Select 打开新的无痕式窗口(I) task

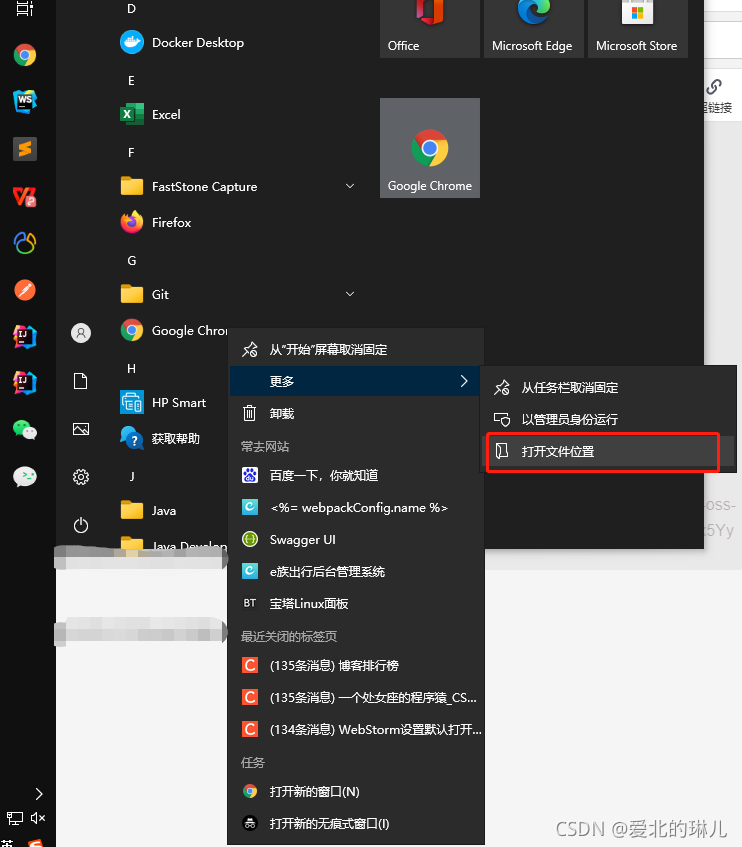click(355, 823)
